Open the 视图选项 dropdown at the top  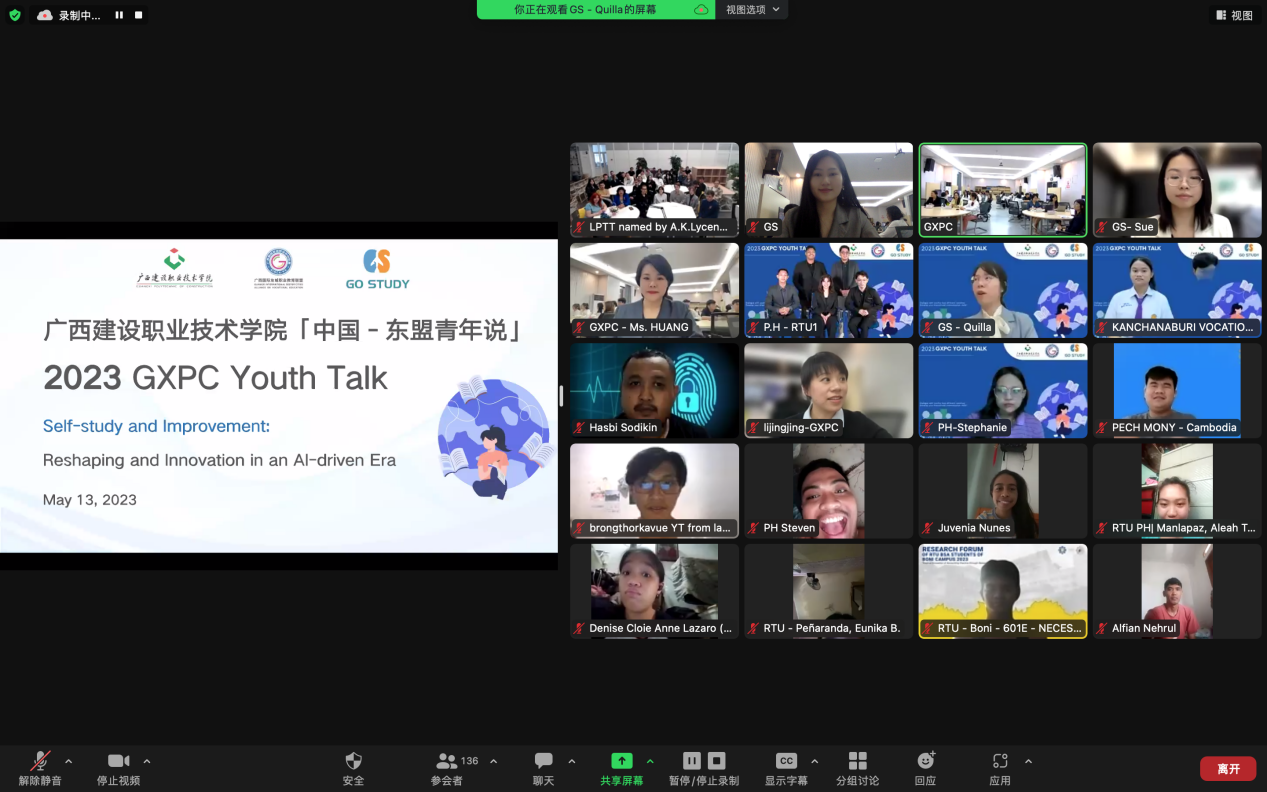(x=752, y=9)
